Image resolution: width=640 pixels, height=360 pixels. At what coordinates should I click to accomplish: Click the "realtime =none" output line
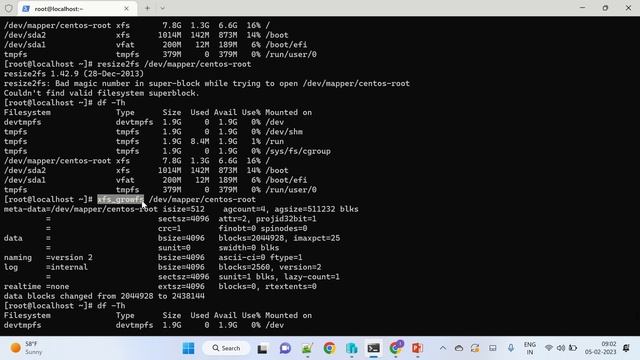36,286
